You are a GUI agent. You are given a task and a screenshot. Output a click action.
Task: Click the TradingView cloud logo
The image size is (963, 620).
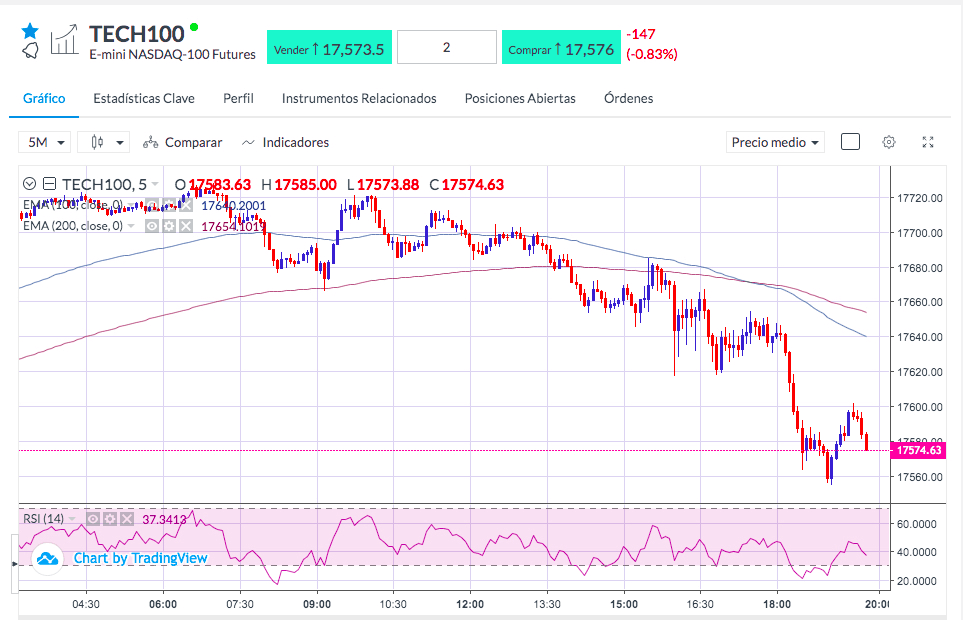point(47,559)
